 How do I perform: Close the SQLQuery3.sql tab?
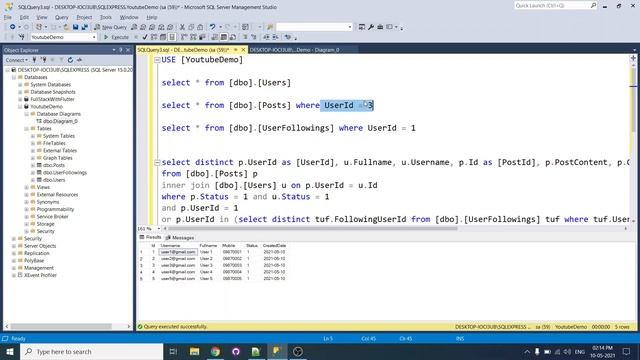coord(243,50)
